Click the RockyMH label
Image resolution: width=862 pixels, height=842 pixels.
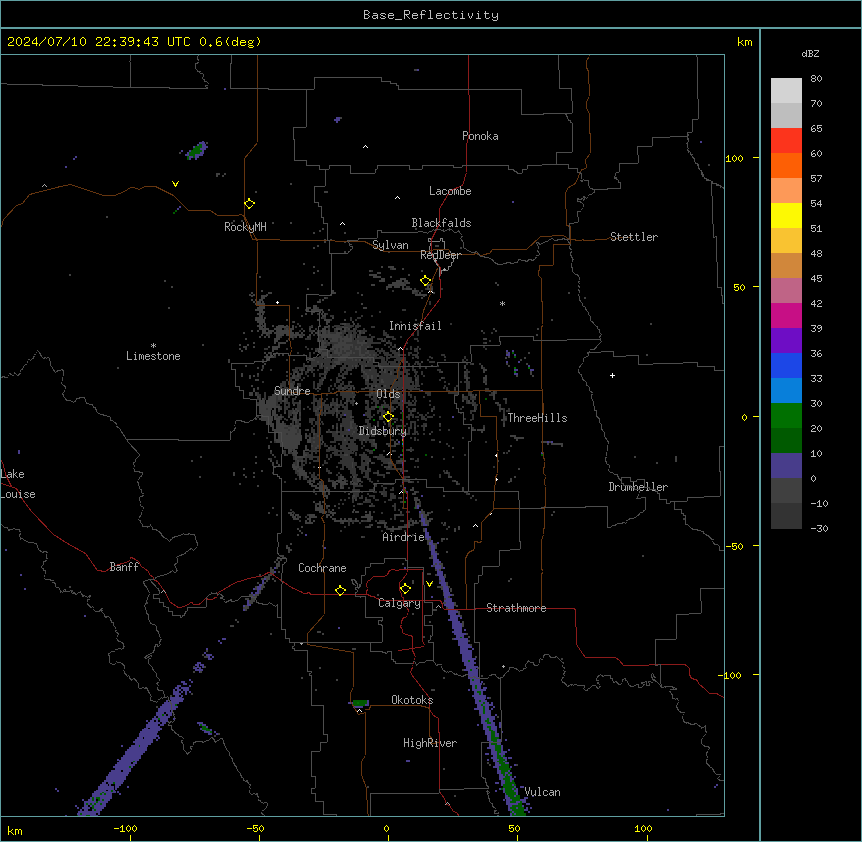click(245, 227)
